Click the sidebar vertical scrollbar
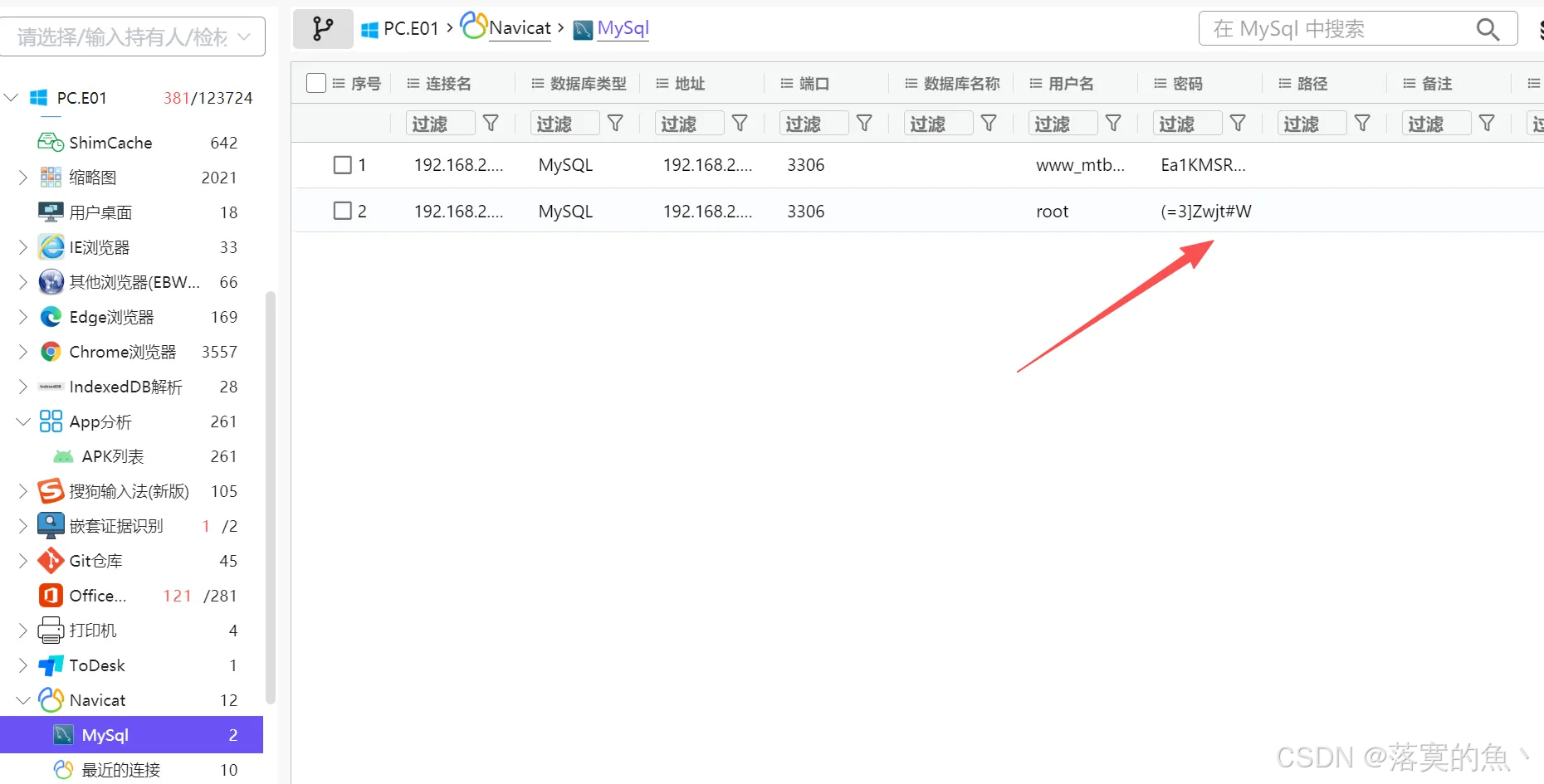Image resolution: width=1544 pixels, height=784 pixels. click(x=270, y=498)
